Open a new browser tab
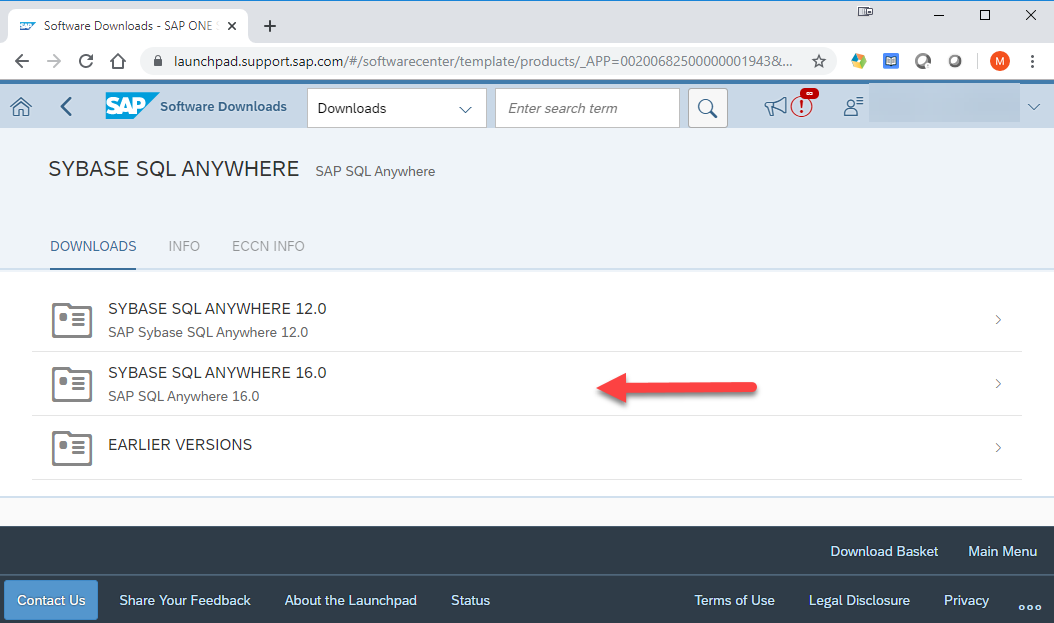 270,26
